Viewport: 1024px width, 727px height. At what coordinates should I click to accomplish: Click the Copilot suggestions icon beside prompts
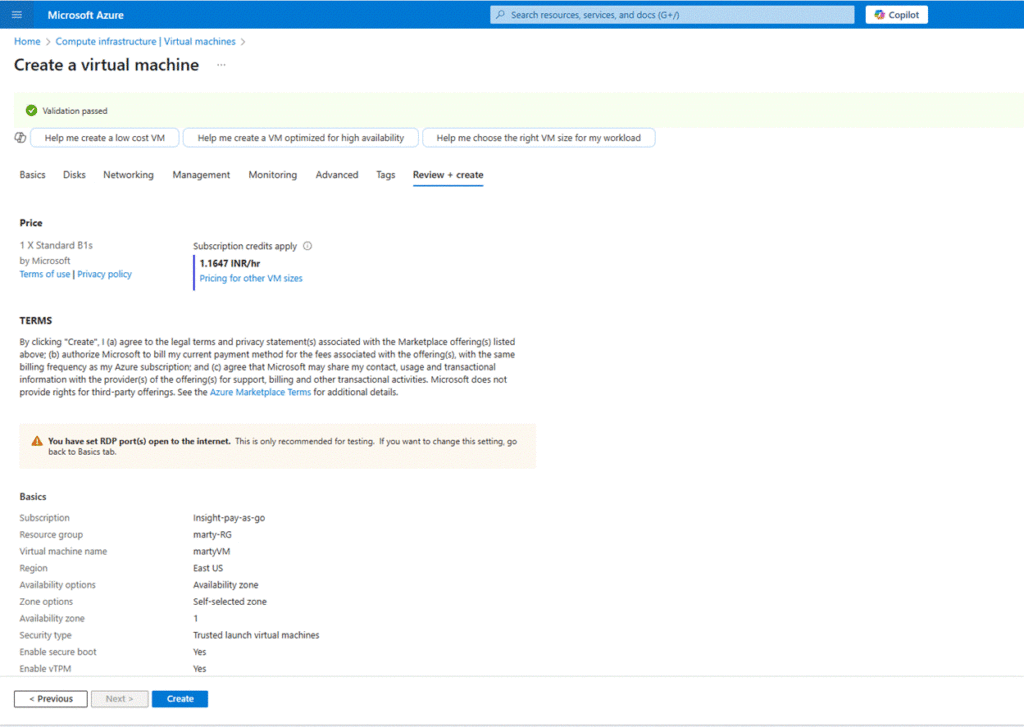coord(20,138)
